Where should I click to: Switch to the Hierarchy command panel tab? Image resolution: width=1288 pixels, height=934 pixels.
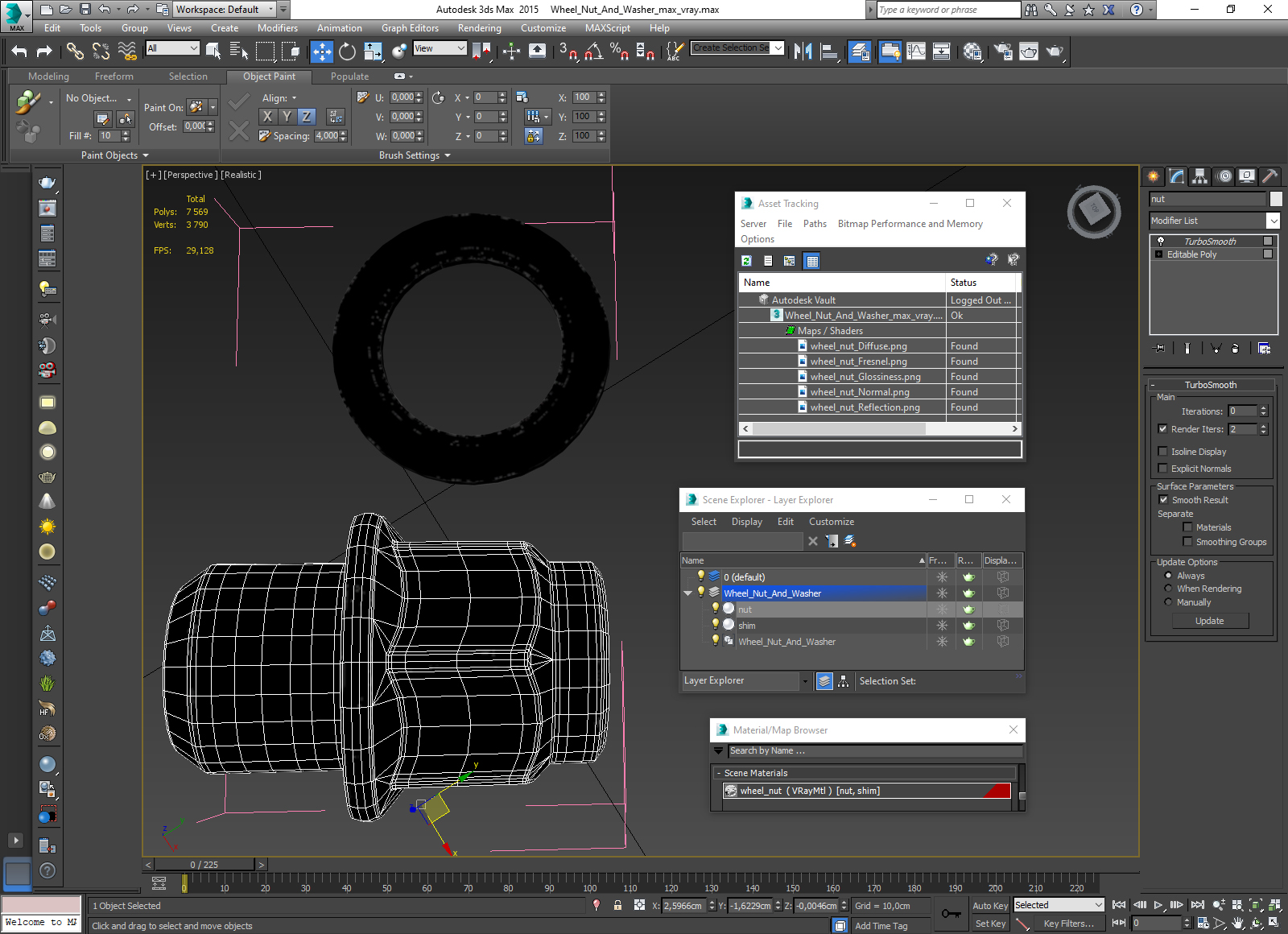tap(1200, 176)
